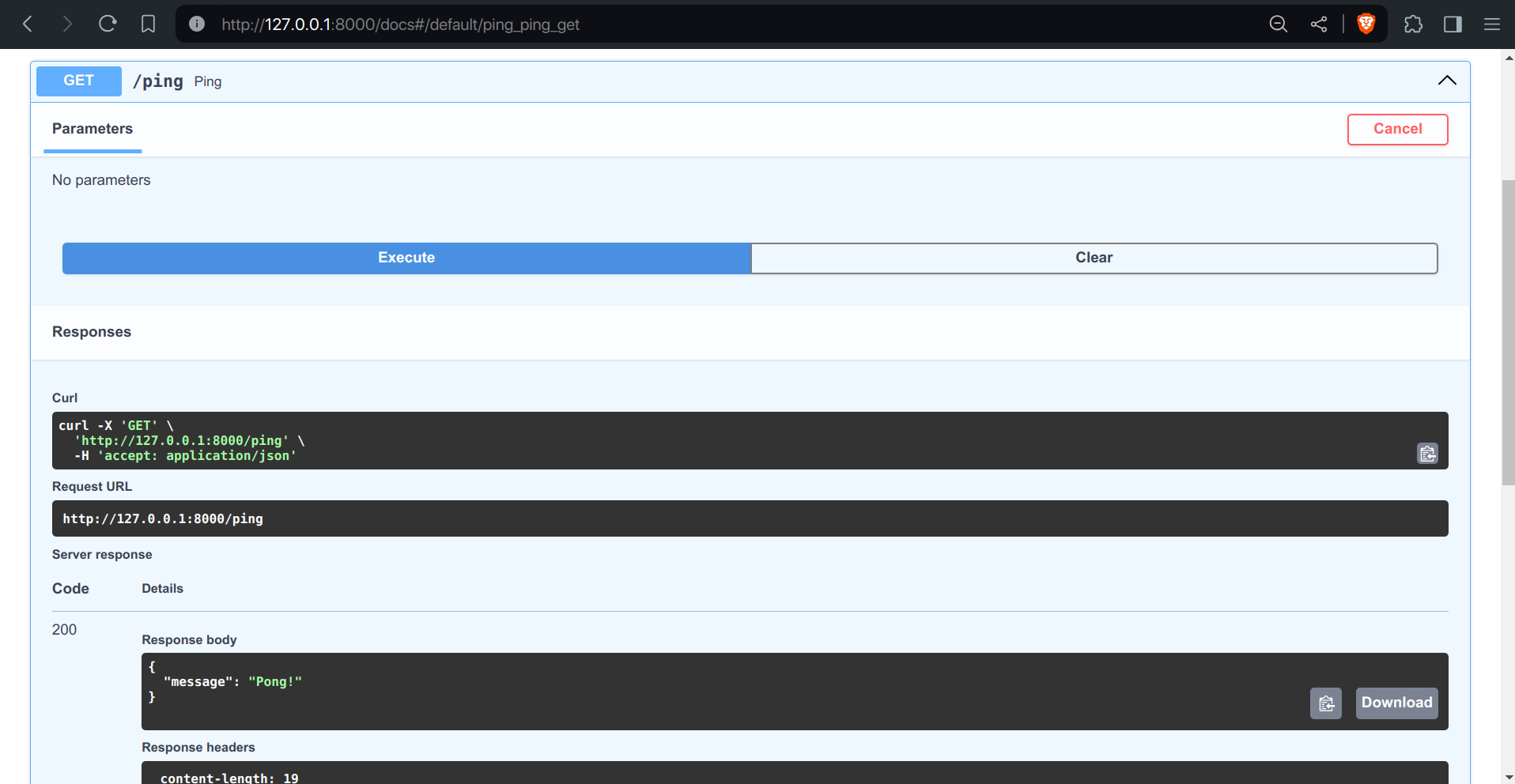
Task: Toggle the browser sidebar panel icon
Action: click(1453, 24)
